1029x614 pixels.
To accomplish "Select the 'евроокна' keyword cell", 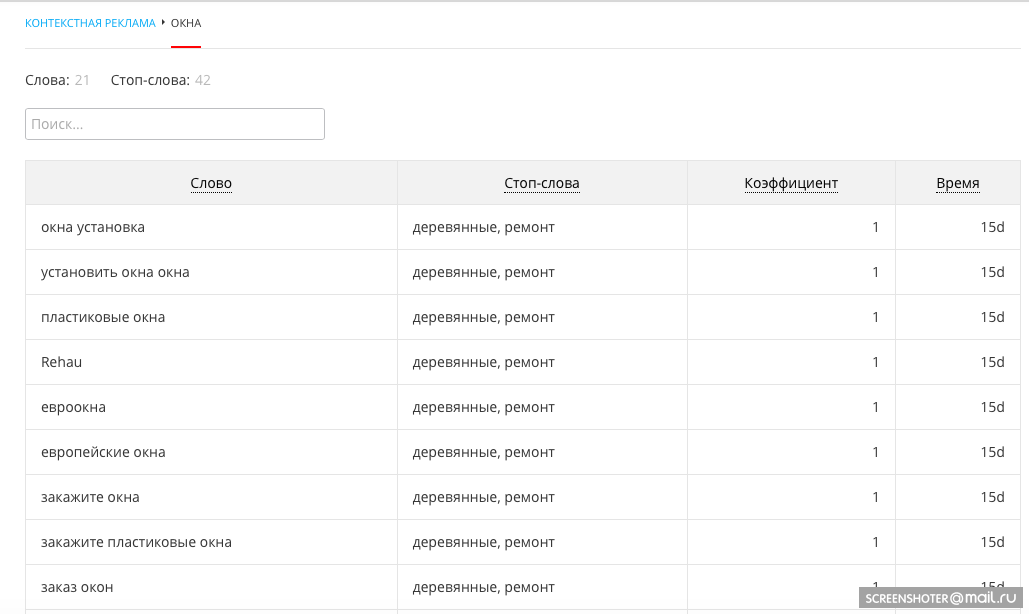I will pos(73,407).
